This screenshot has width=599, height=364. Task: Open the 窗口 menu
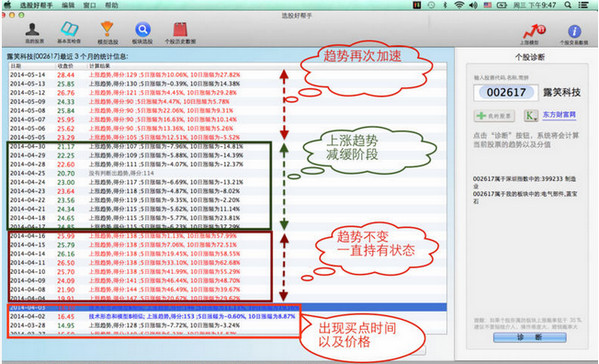pyautogui.click(x=90, y=5)
